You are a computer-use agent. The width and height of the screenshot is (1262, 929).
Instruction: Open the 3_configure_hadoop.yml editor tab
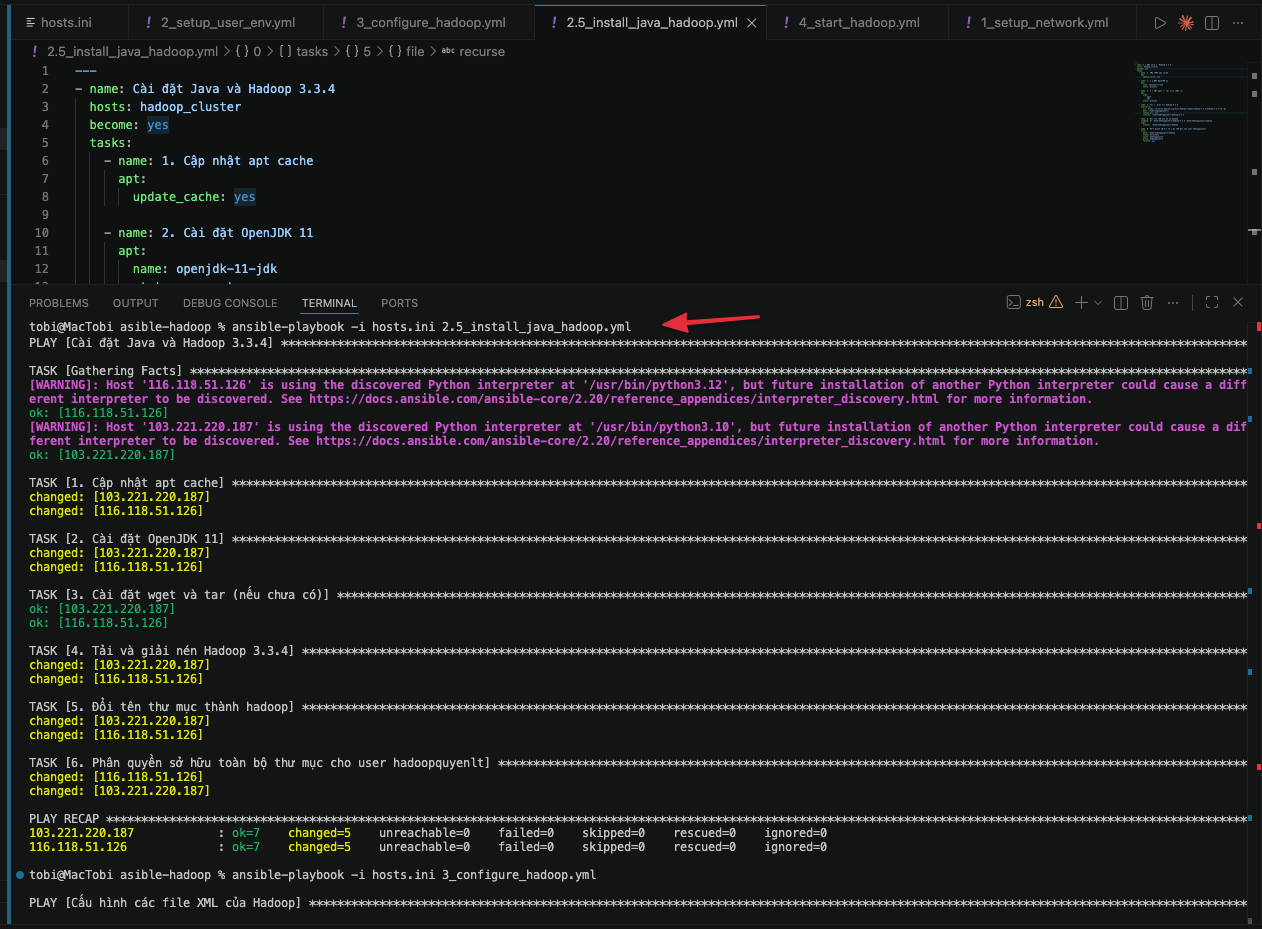430,22
